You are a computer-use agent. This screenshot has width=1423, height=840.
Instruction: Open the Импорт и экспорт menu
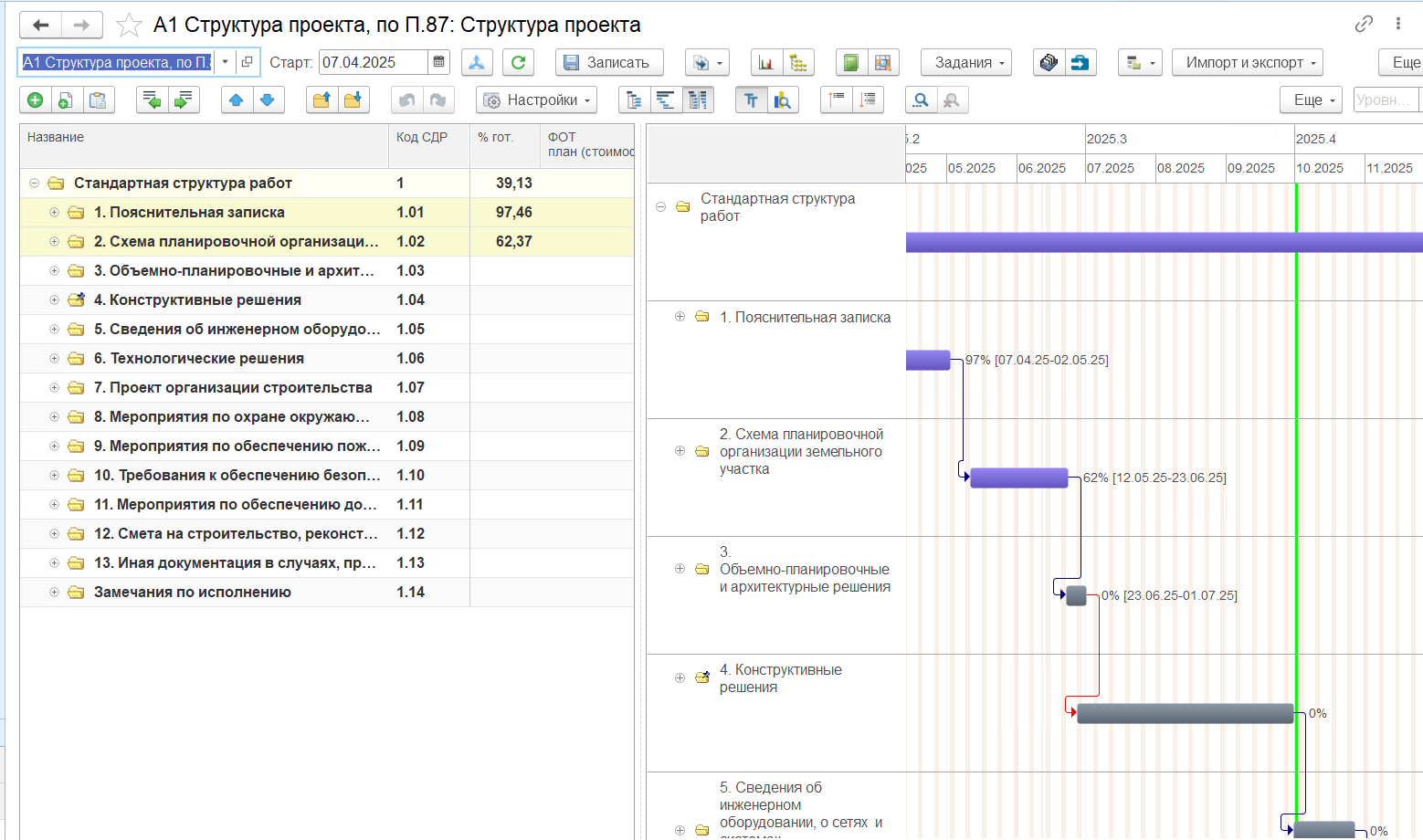(x=1248, y=62)
